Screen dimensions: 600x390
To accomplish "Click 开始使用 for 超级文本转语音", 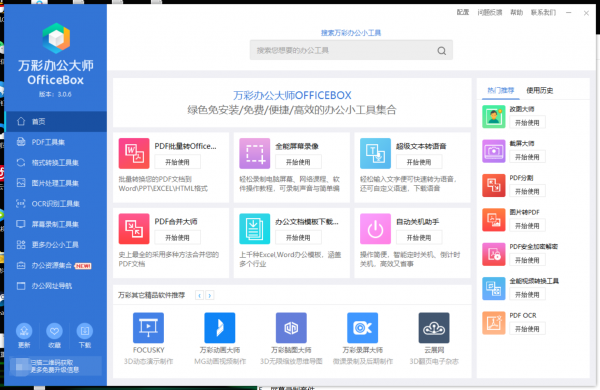I will [419, 162].
